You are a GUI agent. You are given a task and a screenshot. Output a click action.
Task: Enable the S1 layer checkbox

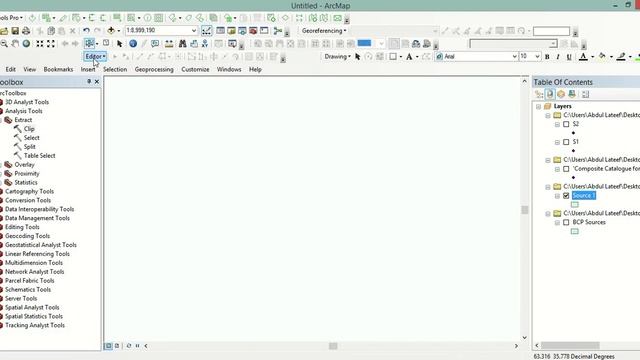566,142
